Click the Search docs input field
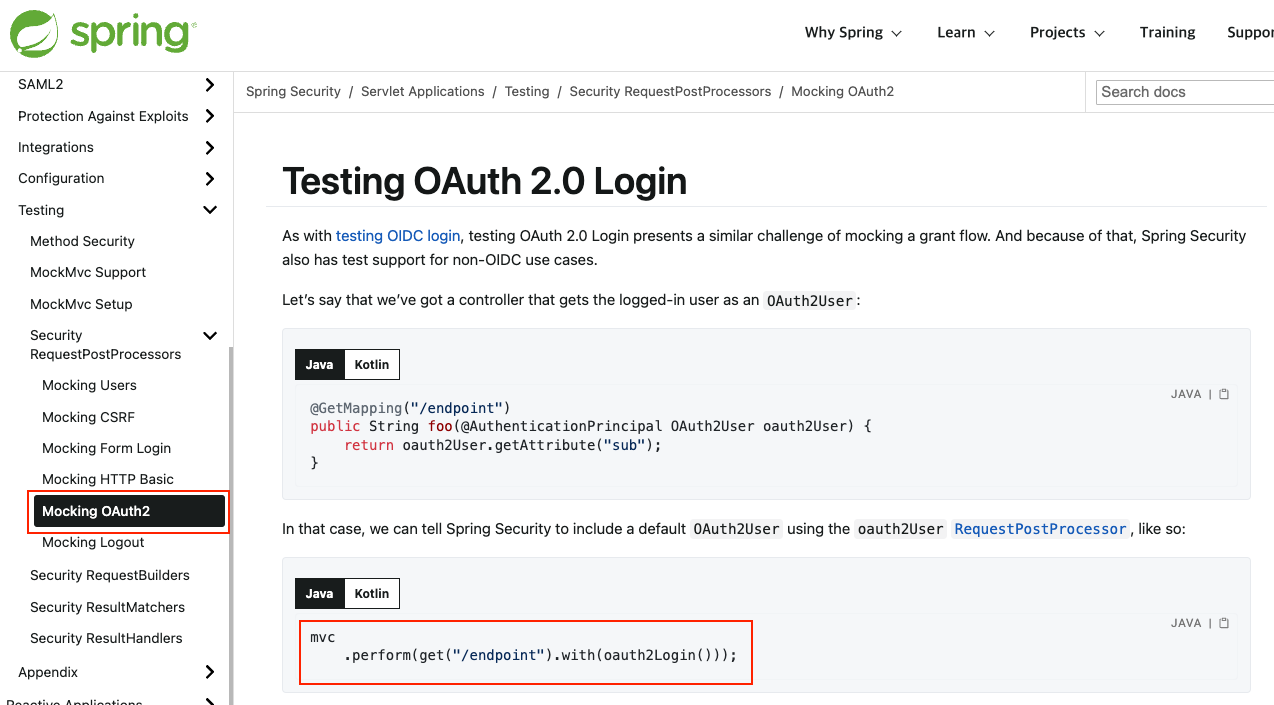Image resolution: width=1274 pixels, height=705 pixels. [x=1185, y=92]
